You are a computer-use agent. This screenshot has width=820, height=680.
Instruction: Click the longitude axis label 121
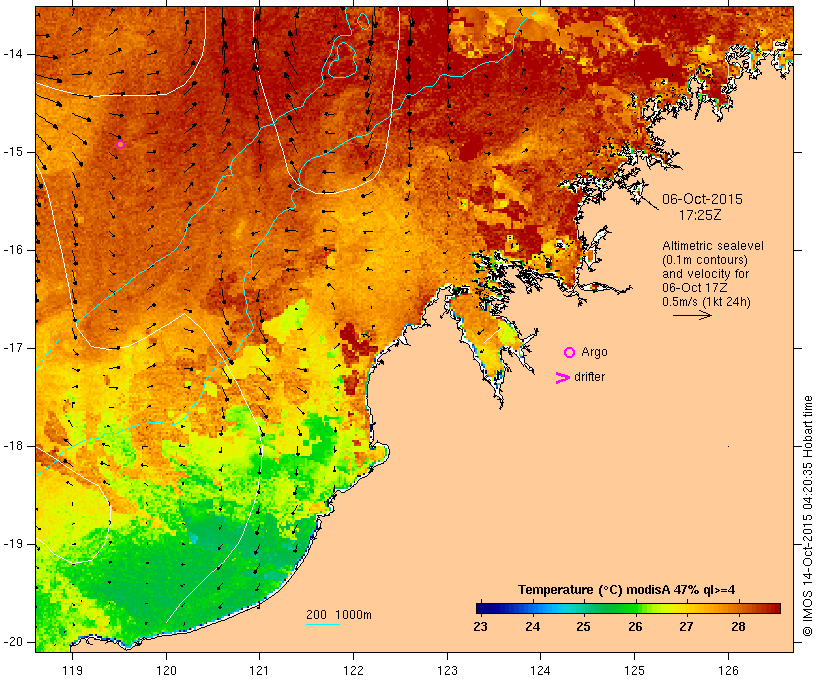click(259, 670)
